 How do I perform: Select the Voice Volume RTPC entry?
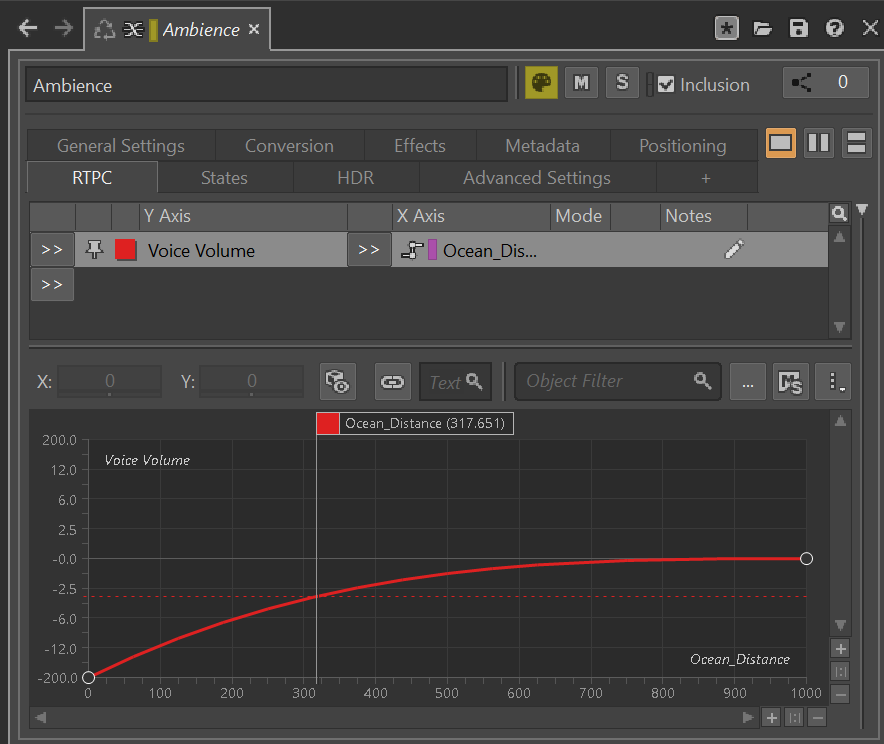pos(201,250)
